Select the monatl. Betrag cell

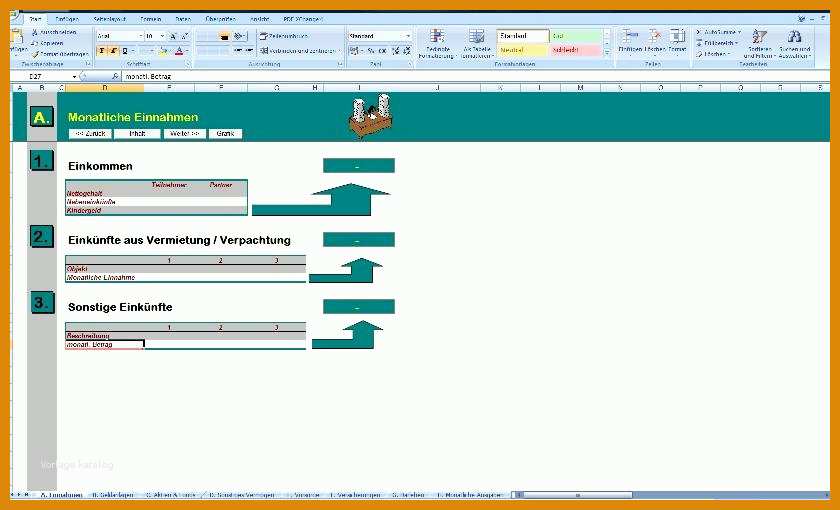[x=105, y=344]
